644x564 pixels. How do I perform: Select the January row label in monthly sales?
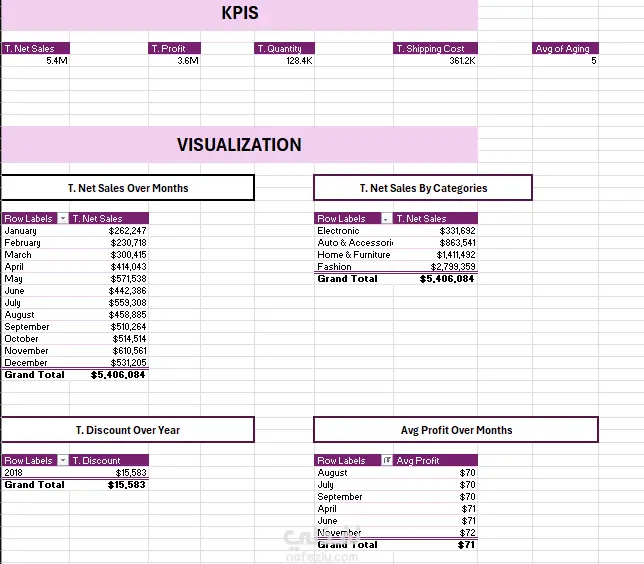36,230
